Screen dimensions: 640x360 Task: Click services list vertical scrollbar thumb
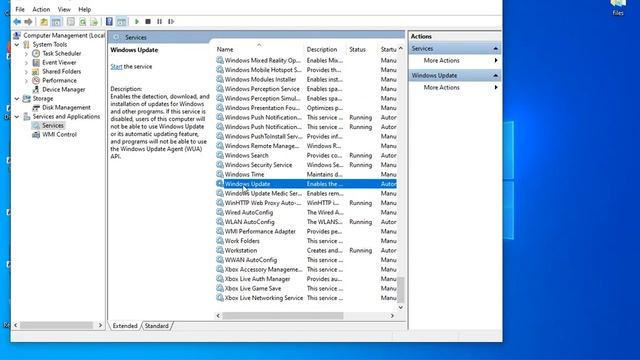400,289
